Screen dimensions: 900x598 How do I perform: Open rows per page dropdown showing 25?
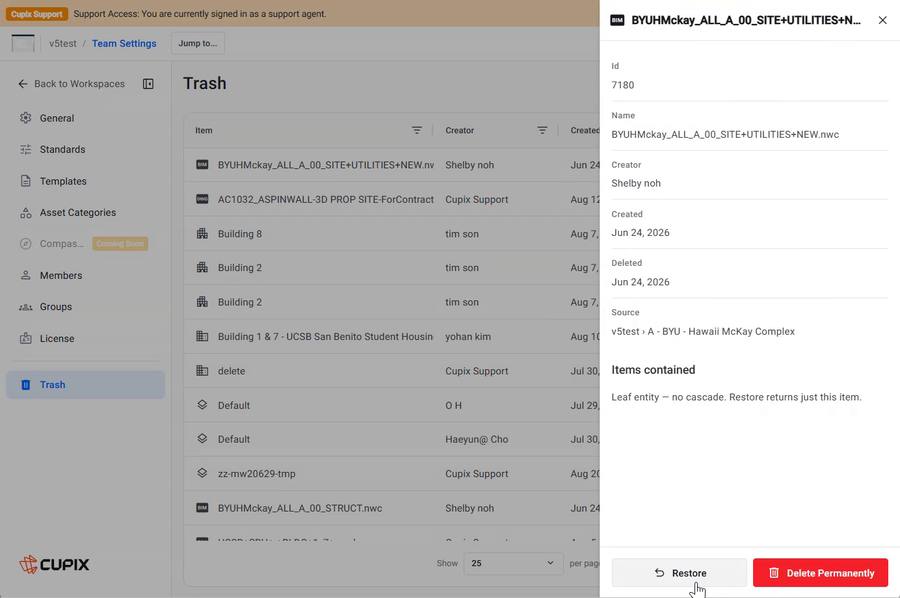(x=513, y=563)
